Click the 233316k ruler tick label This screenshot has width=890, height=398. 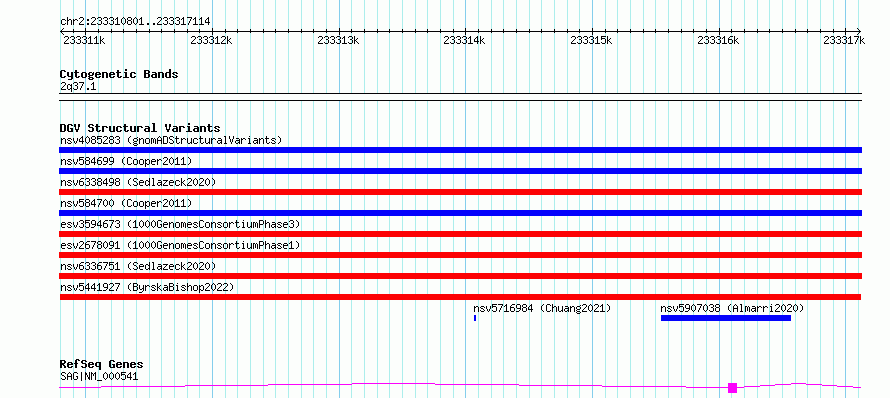coord(719,41)
